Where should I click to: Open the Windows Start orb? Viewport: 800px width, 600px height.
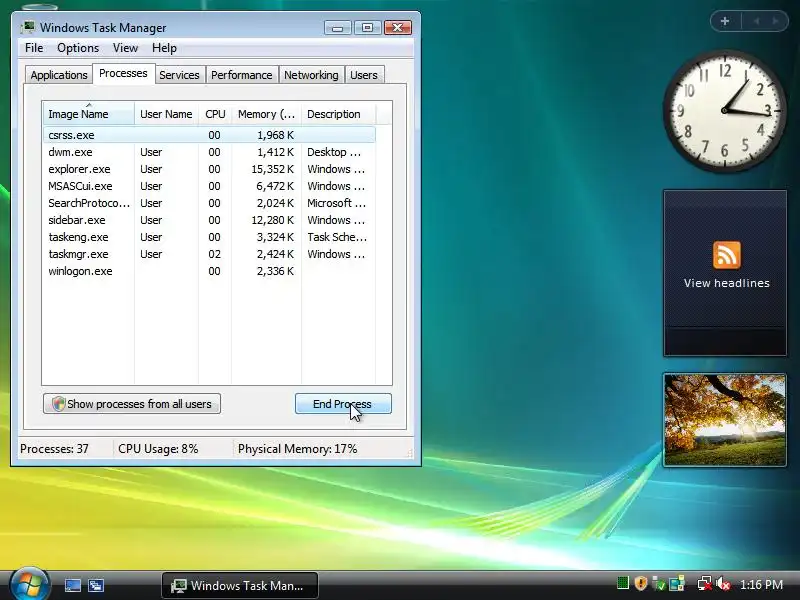[x=29, y=584]
